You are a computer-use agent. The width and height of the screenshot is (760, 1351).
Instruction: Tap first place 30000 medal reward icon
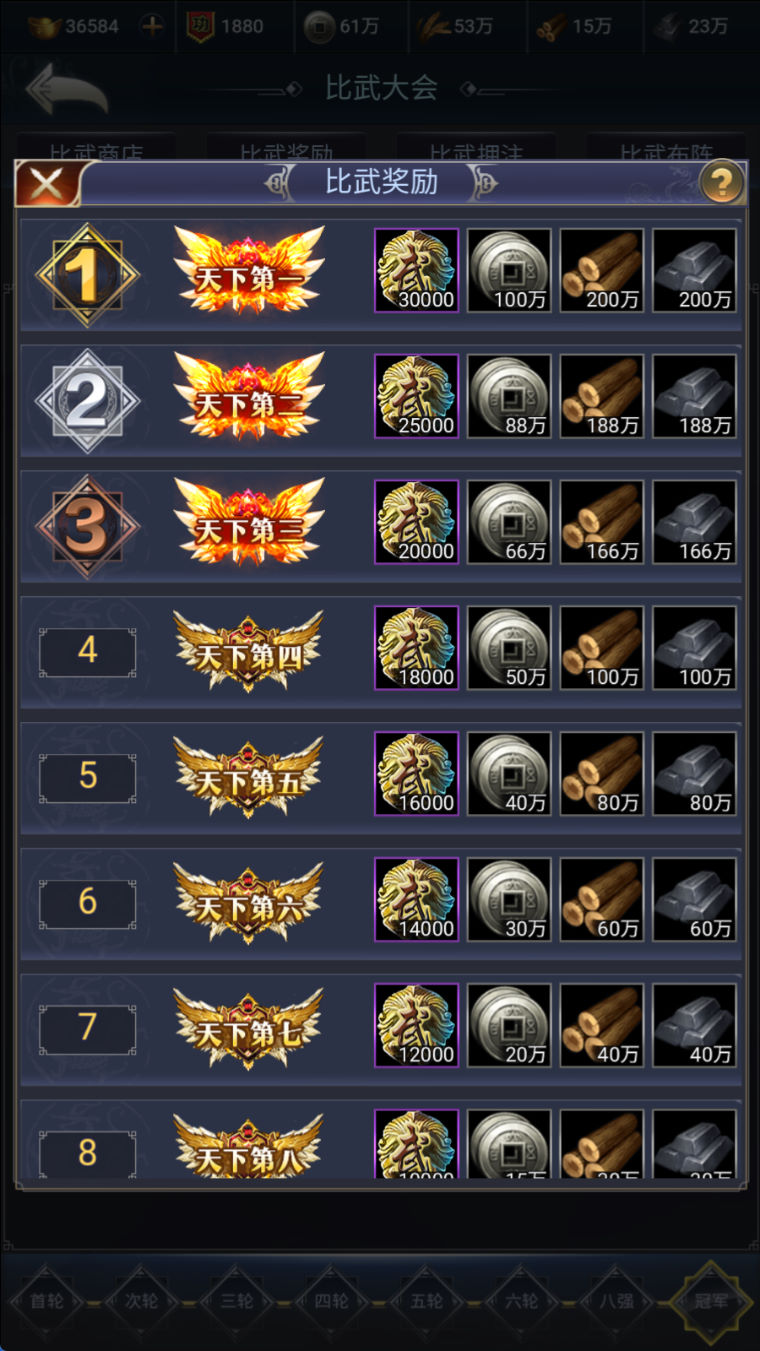(416, 271)
